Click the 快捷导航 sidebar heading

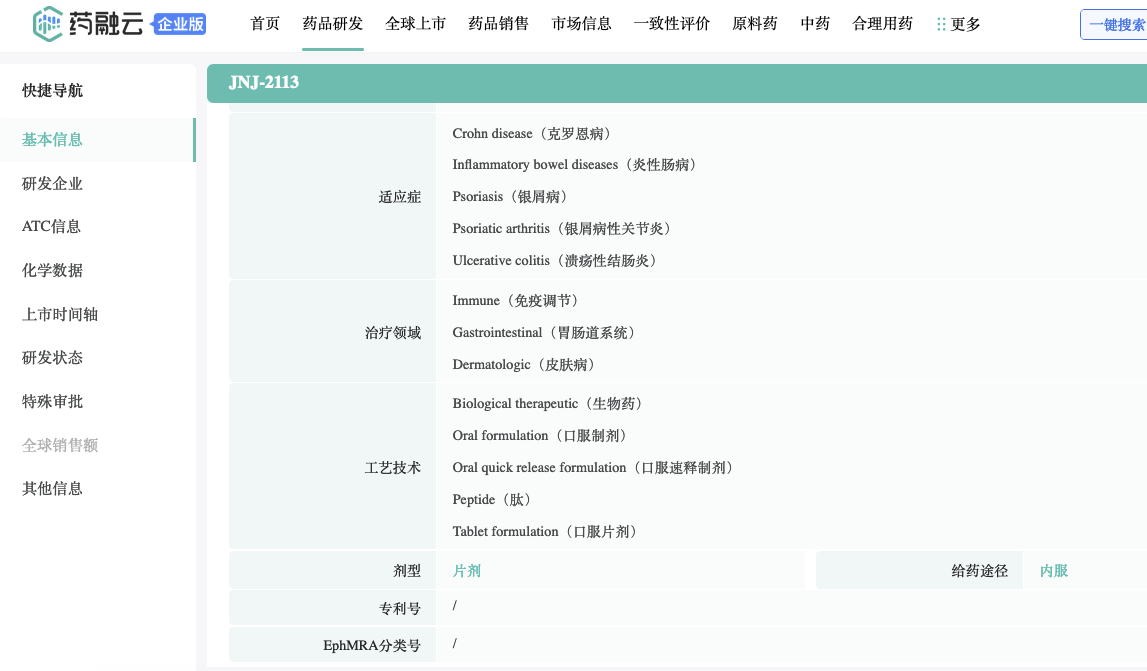tap(52, 91)
